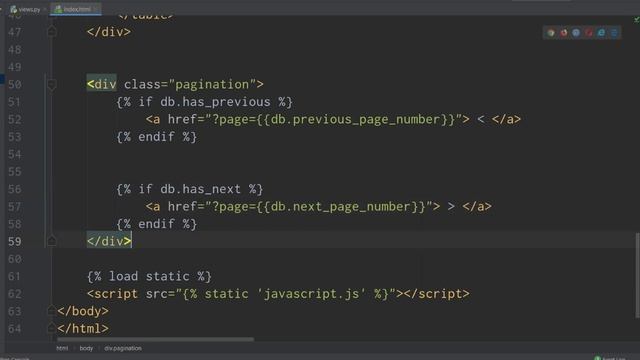Click the inspection checkmark indicator at editor top-right
Screen dimensions: 640x360
(x=637, y=19)
